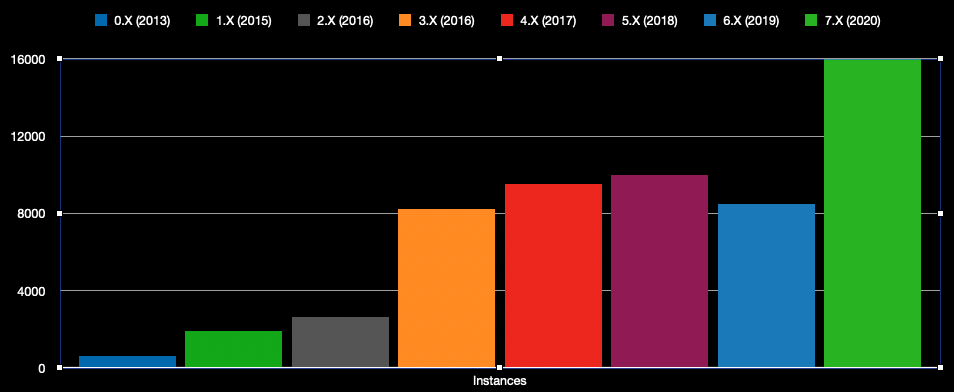This screenshot has width=954, height=392.
Task: Click the bottom-center chart selection handle
Action: point(500,367)
